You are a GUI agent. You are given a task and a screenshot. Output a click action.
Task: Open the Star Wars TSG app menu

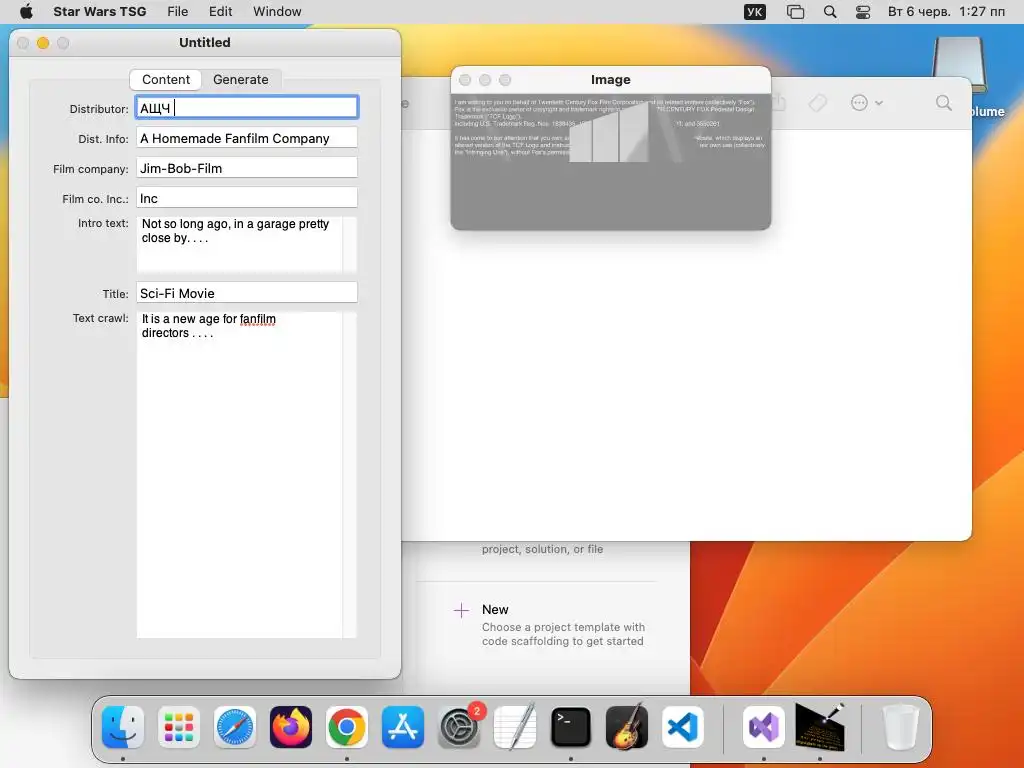100,12
